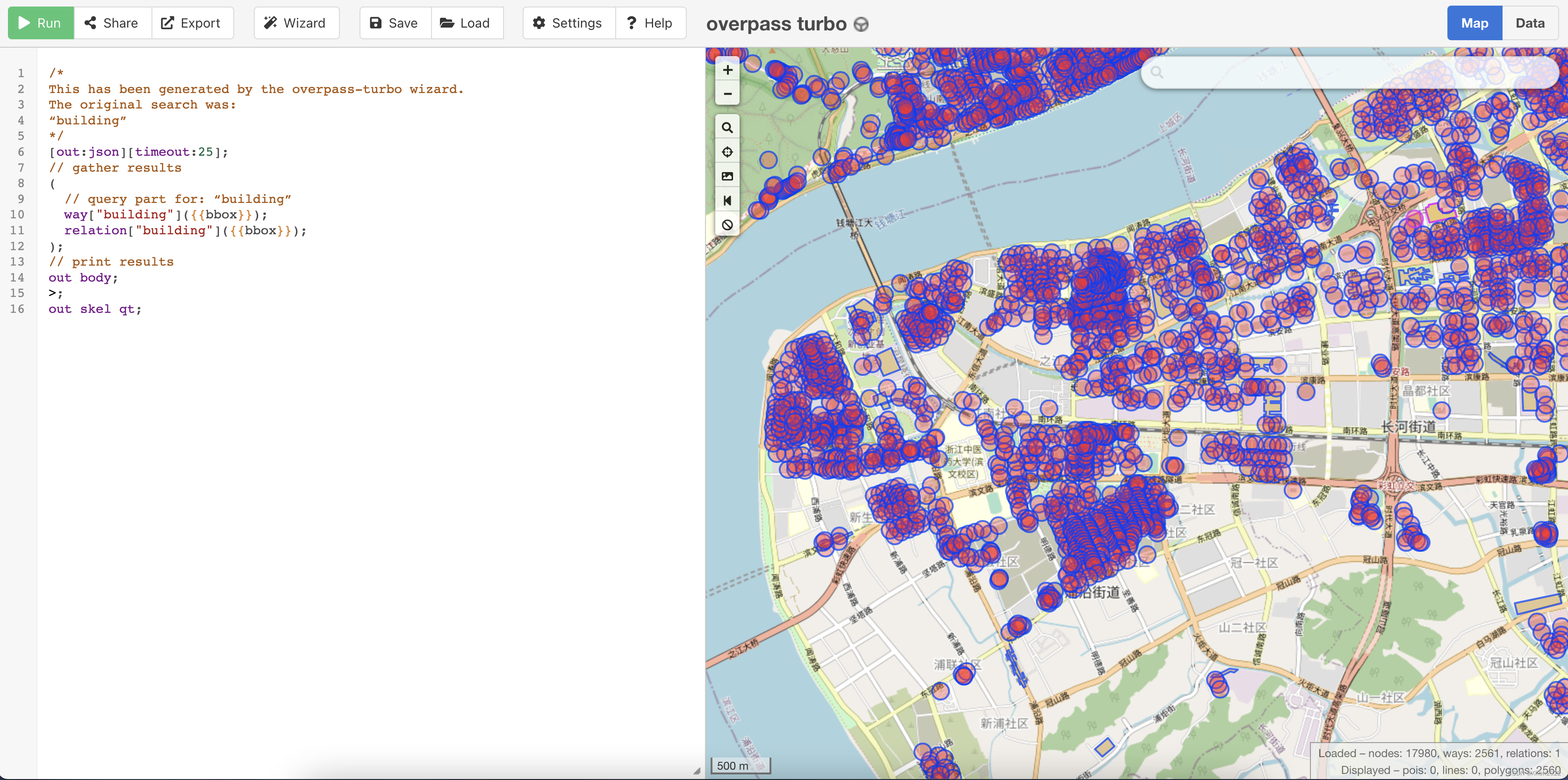Zoom out on the map

pos(727,94)
